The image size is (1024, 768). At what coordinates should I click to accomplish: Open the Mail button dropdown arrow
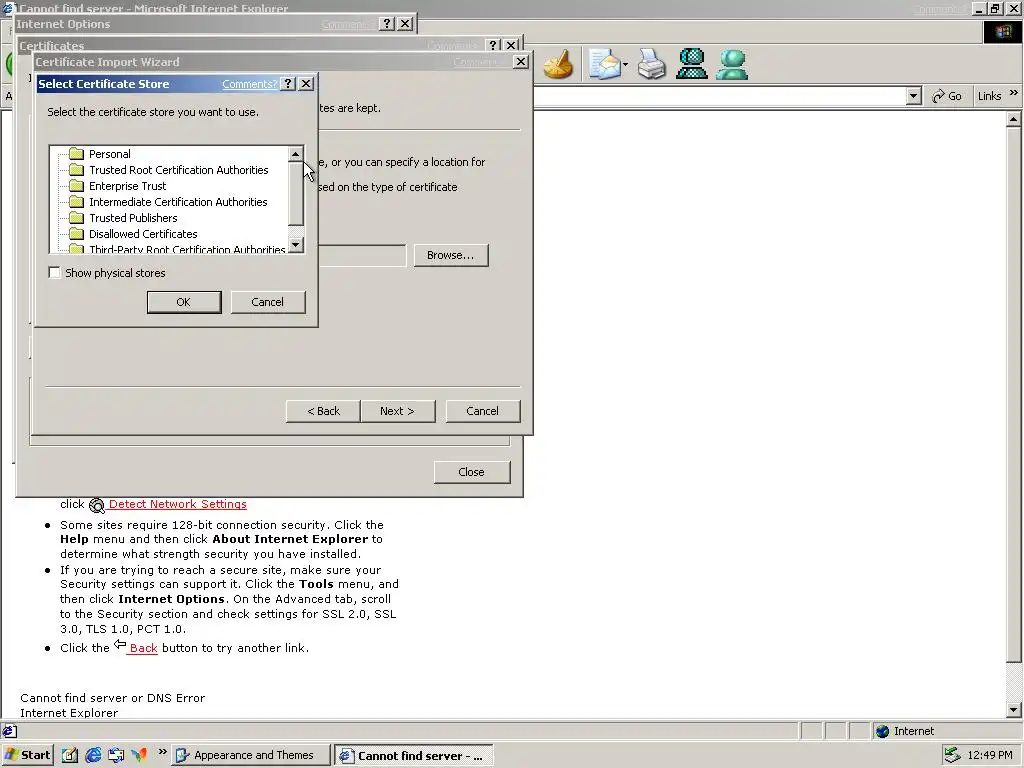coord(625,65)
